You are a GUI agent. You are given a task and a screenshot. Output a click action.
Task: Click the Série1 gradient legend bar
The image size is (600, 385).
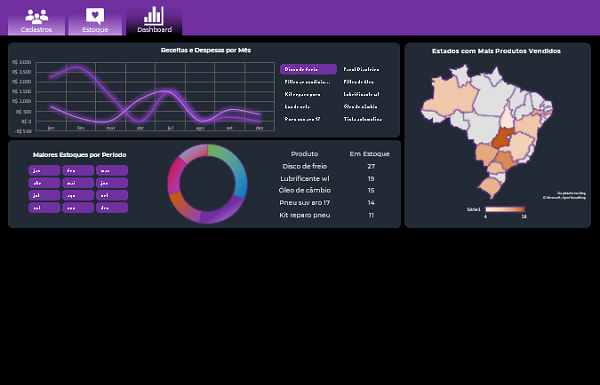[505, 209]
